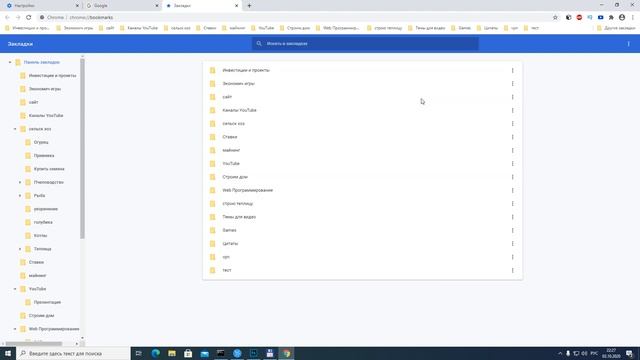Open more actions for сельск хоз row
Viewport: 640px width, 360px height.
[513, 124]
